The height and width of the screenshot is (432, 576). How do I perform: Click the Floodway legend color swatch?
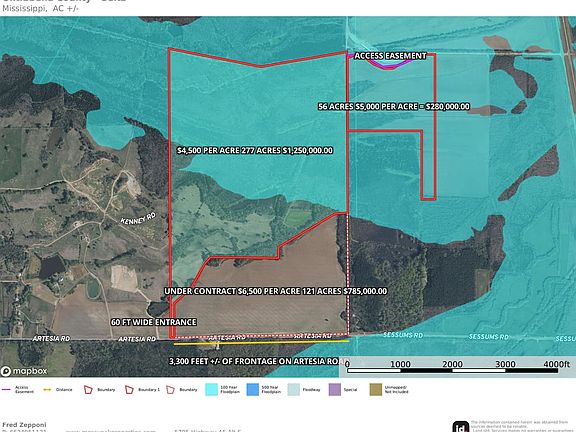[294, 389]
